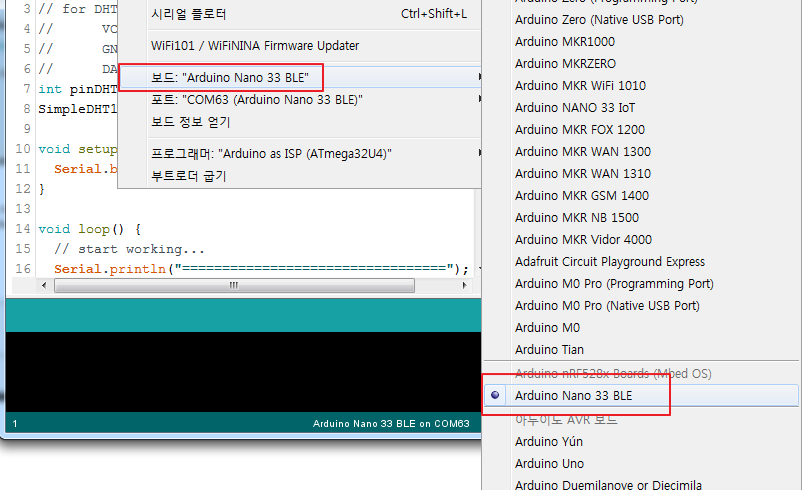Click status text "Arduino Nano 33 BLE on COM63"
Screen dimensions: 802x490
391,424
